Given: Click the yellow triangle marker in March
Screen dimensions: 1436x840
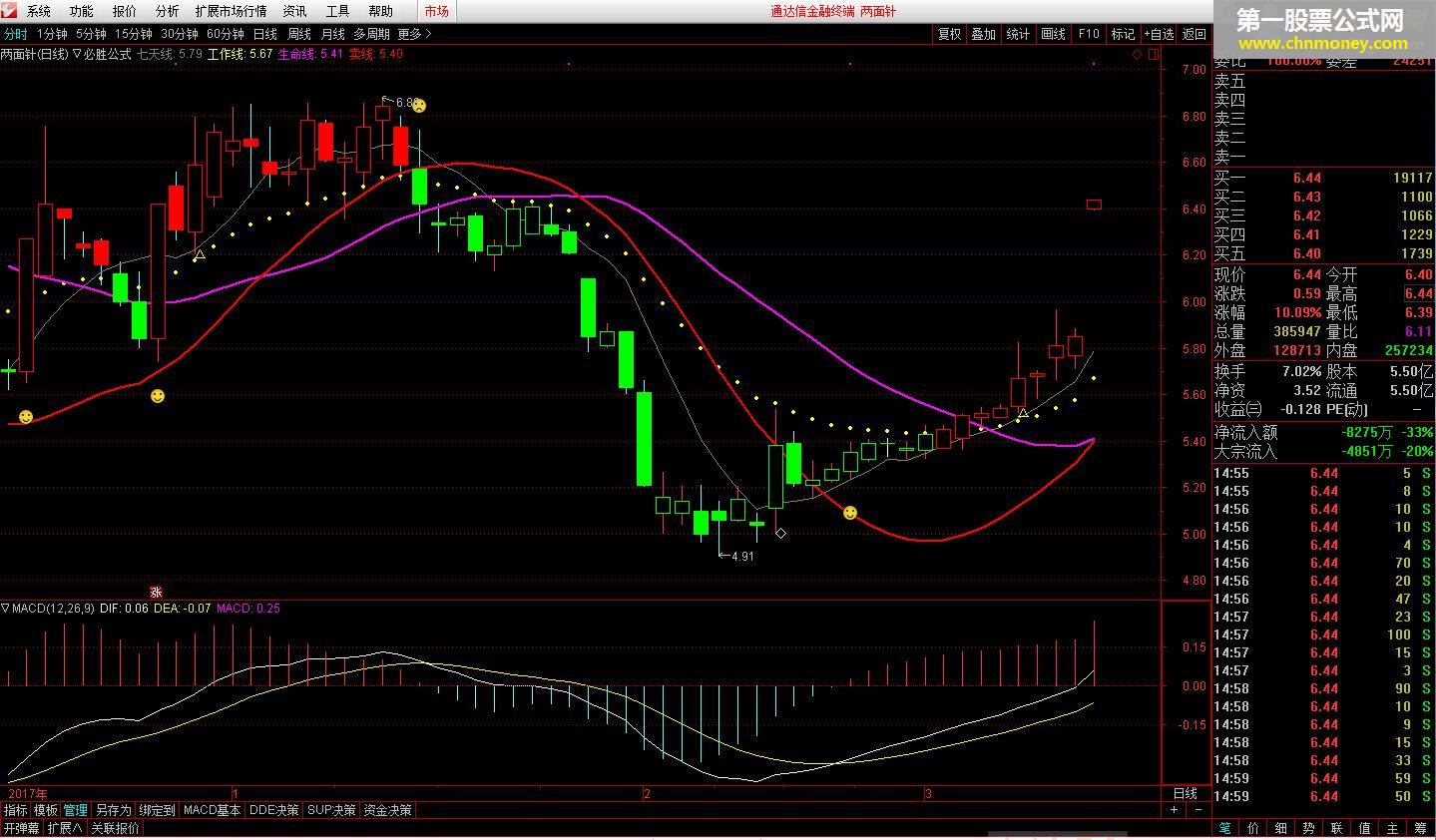Looking at the screenshot, I should (1023, 412).
